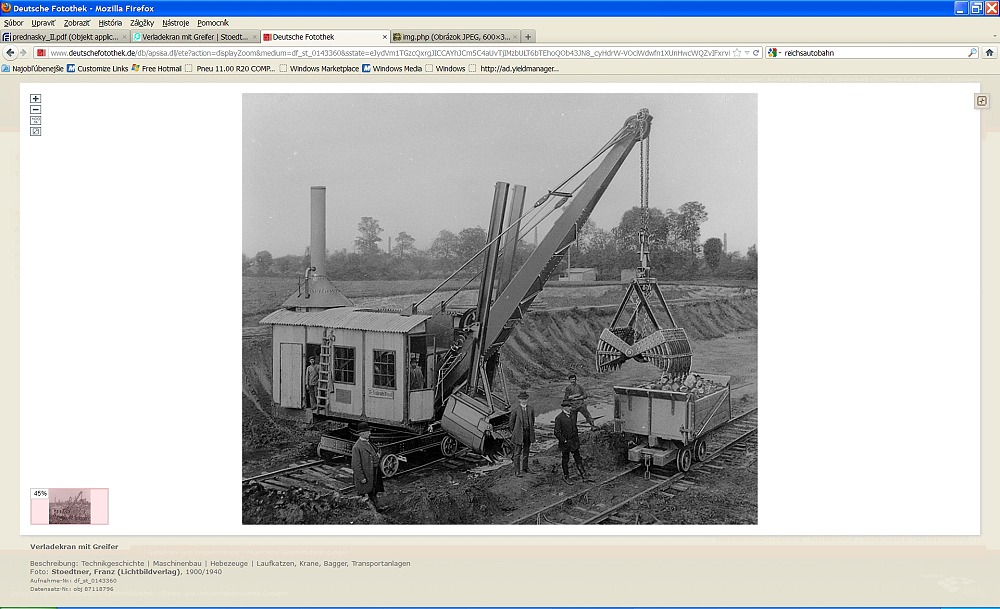
Task: Click the viewer icon at top right
Action: pos(981,101)
